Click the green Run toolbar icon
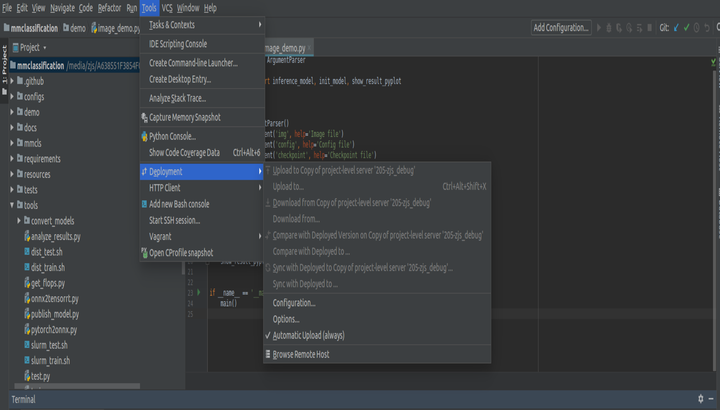720x410 pixels. click(598, 28)
